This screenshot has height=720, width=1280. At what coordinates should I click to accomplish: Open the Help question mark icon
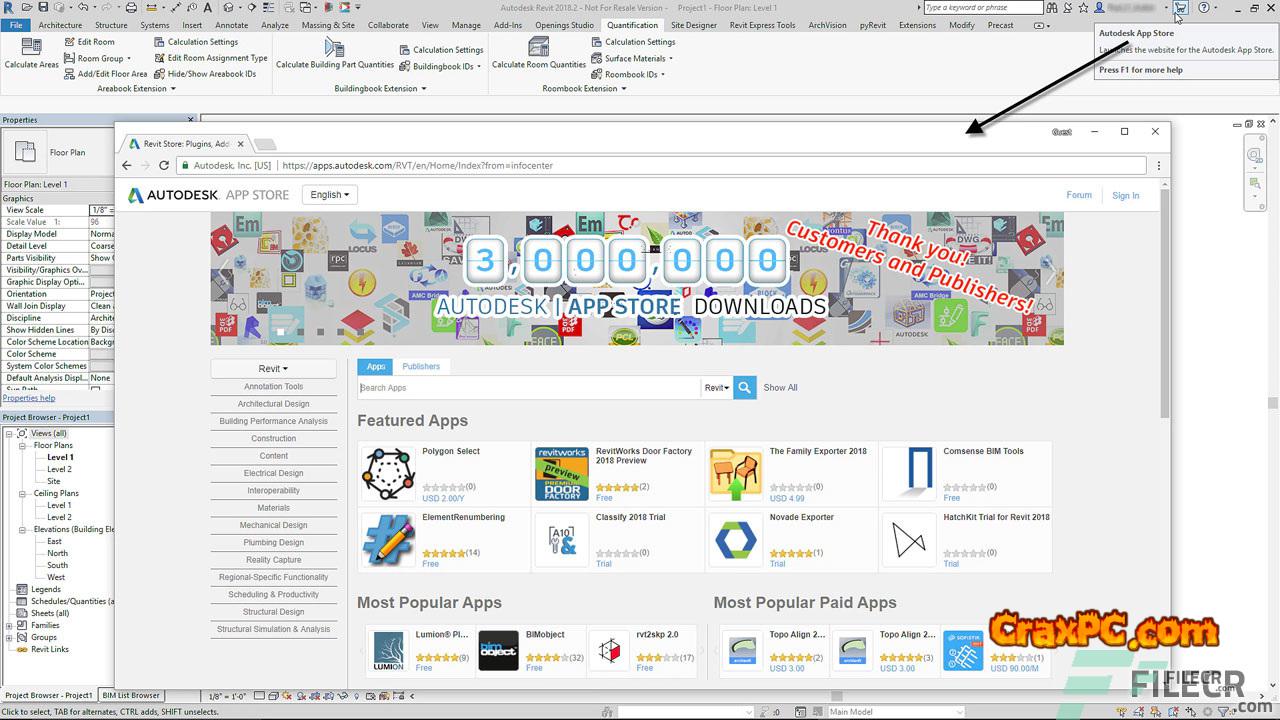(1203, 8)
